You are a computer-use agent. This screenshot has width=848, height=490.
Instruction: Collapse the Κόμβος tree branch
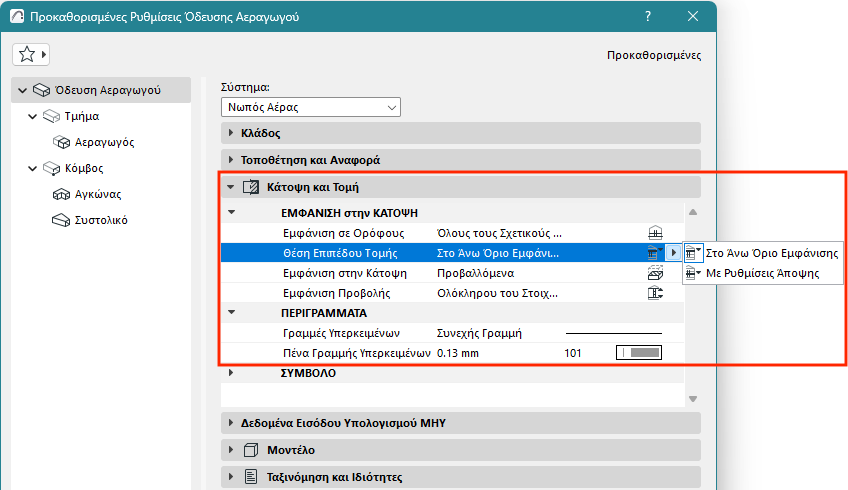point(32,168)
